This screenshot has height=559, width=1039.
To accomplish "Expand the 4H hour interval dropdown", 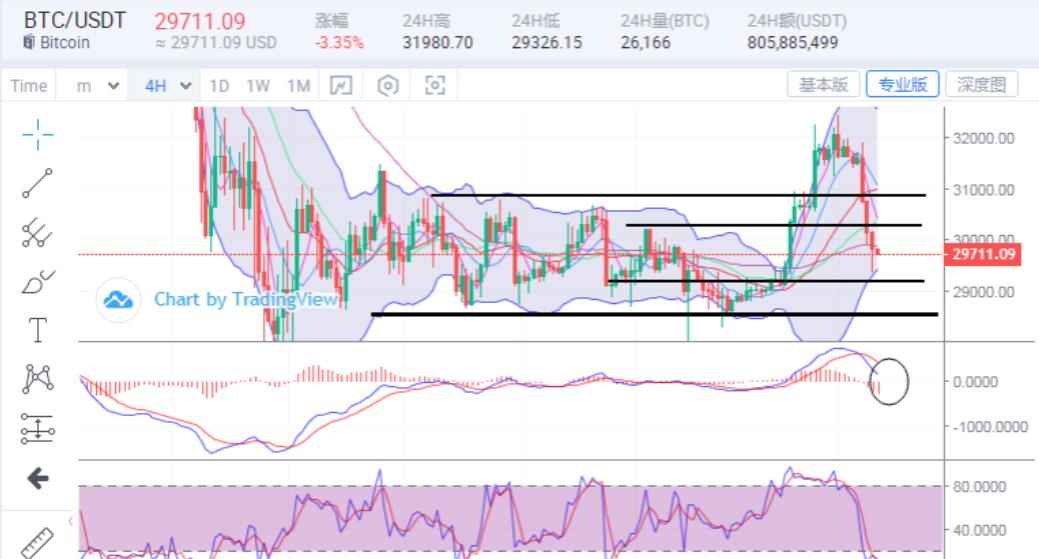I will (x=167, y=86).
